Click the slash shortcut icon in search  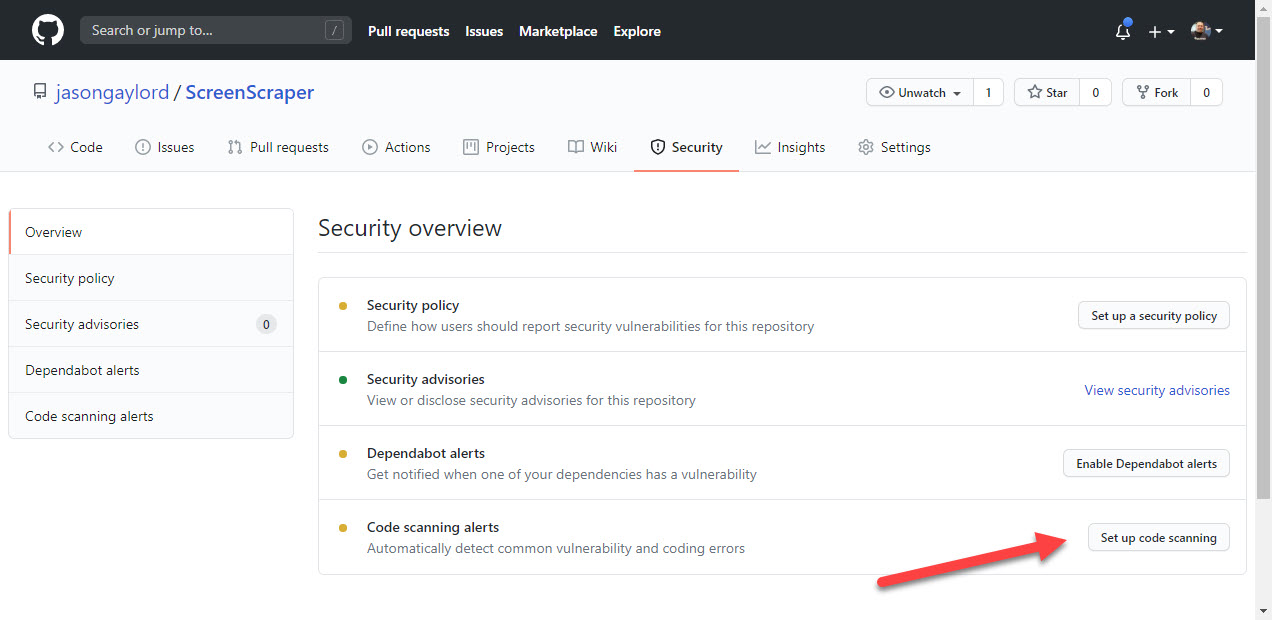(x=334, y=31)
